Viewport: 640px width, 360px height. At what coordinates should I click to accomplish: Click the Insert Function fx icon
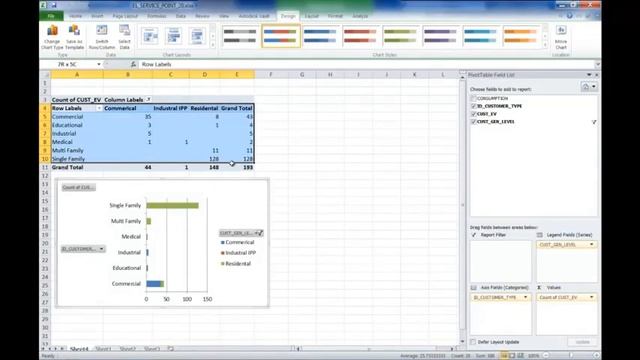coord(133,64)
